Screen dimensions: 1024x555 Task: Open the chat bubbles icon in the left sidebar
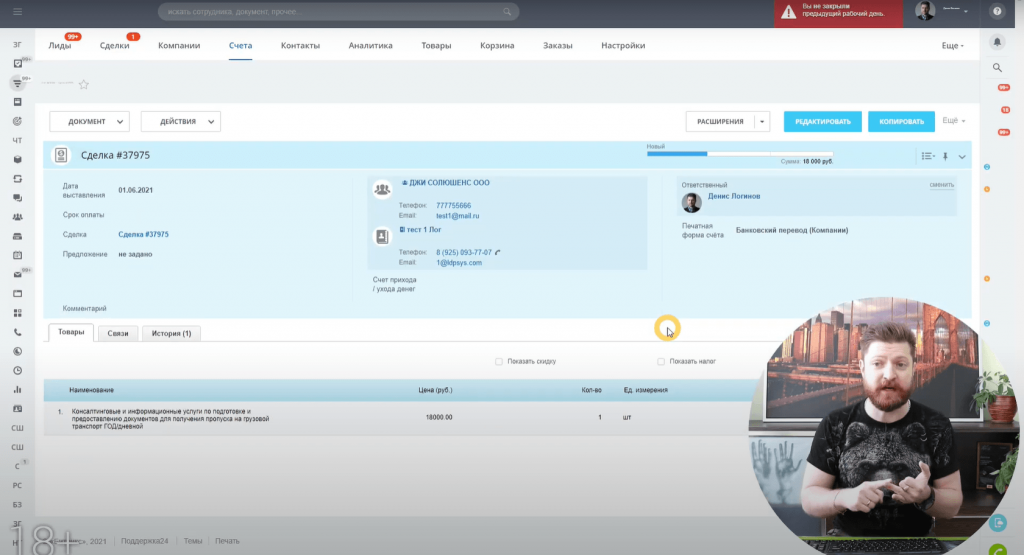pyautogui.click(x=18, y=198)
